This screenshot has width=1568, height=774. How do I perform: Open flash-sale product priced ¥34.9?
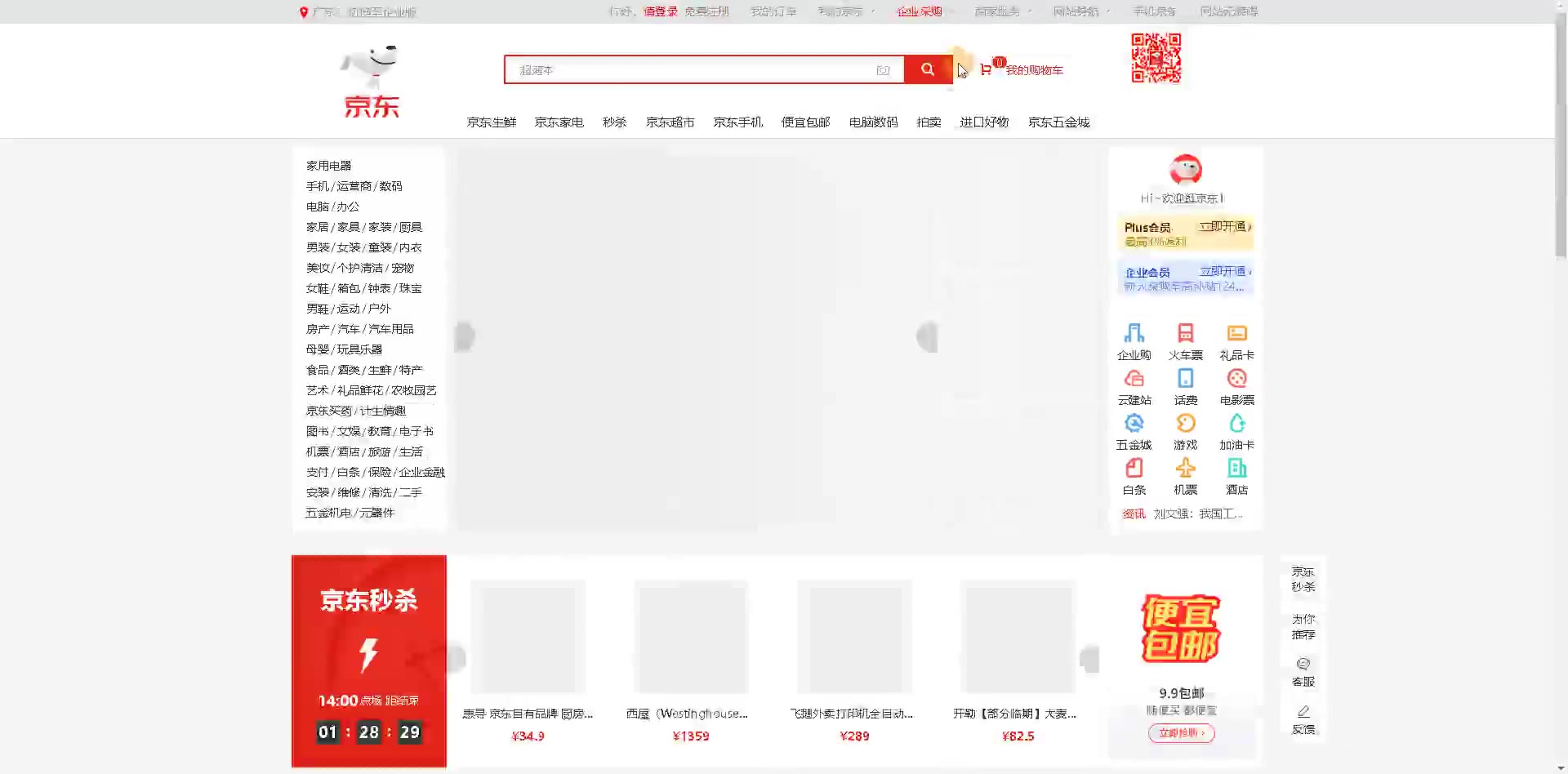coord(528,661)
